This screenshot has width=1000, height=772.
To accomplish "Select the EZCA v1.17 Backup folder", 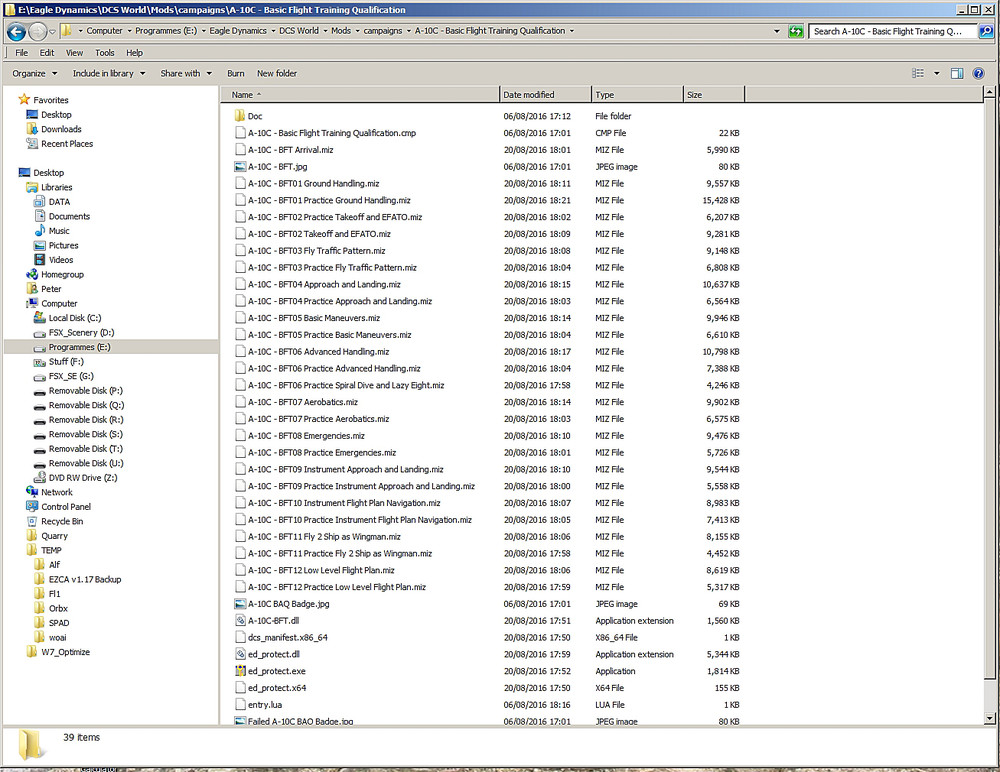I will tap(85, 579).
